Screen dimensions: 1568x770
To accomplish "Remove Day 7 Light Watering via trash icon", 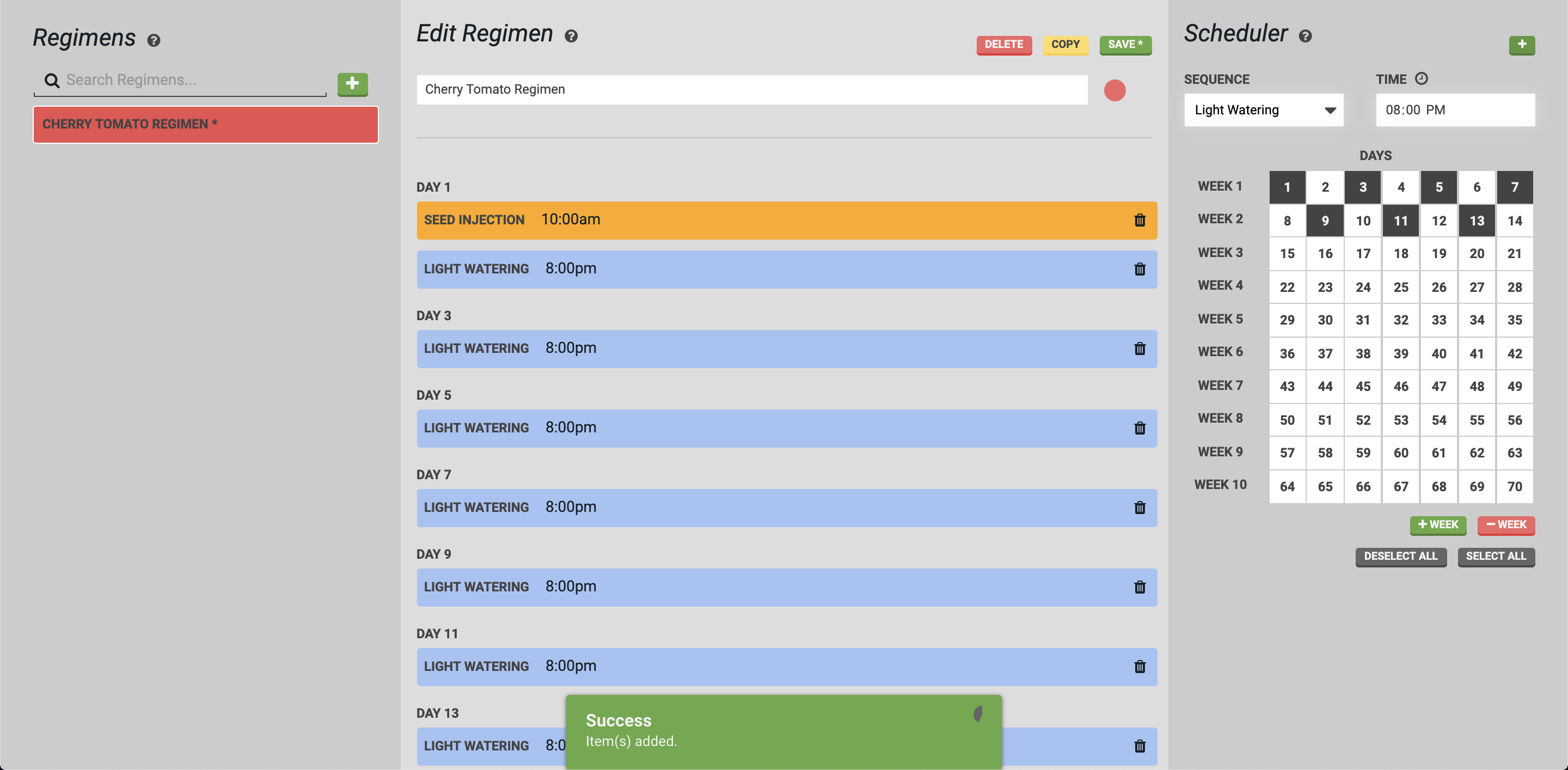I will 1140,508.
